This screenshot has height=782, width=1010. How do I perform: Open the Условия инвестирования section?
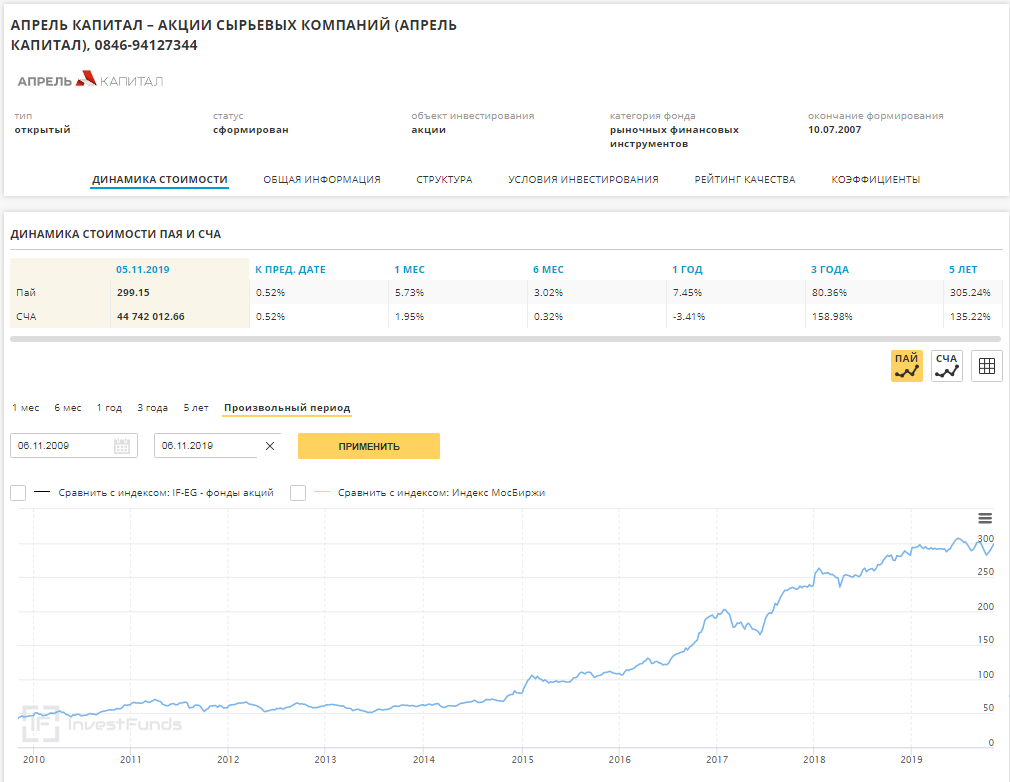point(583,180)
